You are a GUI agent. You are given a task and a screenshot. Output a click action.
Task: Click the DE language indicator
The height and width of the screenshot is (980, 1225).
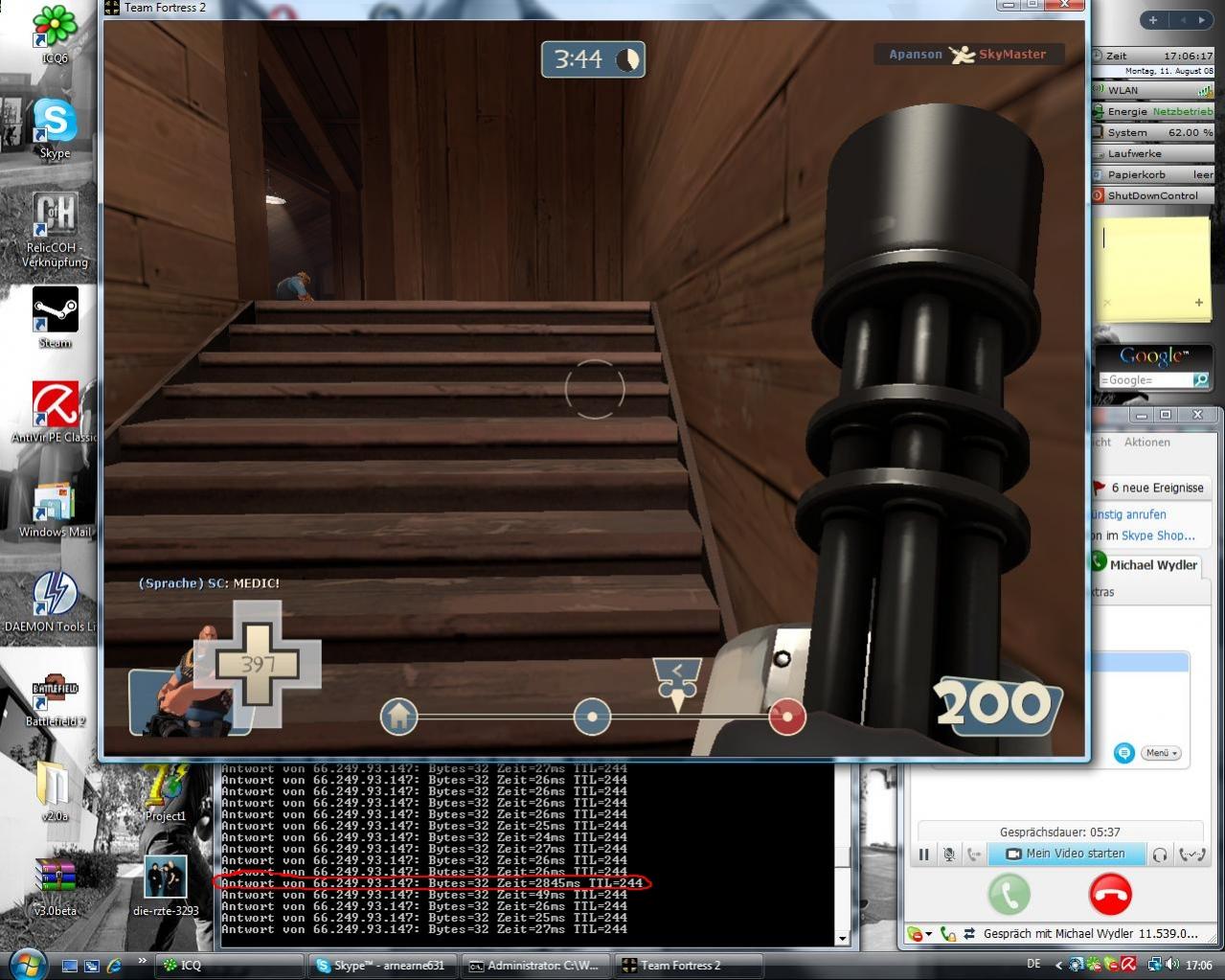pyautogui.click(x=1033, y=964)
